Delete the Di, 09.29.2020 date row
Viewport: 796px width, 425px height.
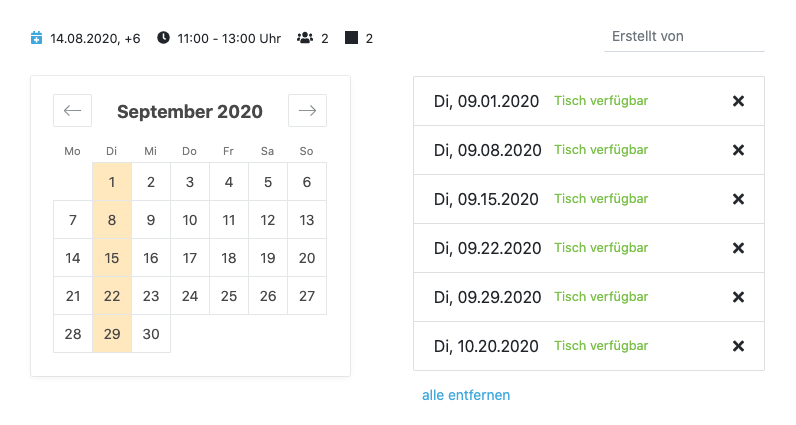click(739, 297)
